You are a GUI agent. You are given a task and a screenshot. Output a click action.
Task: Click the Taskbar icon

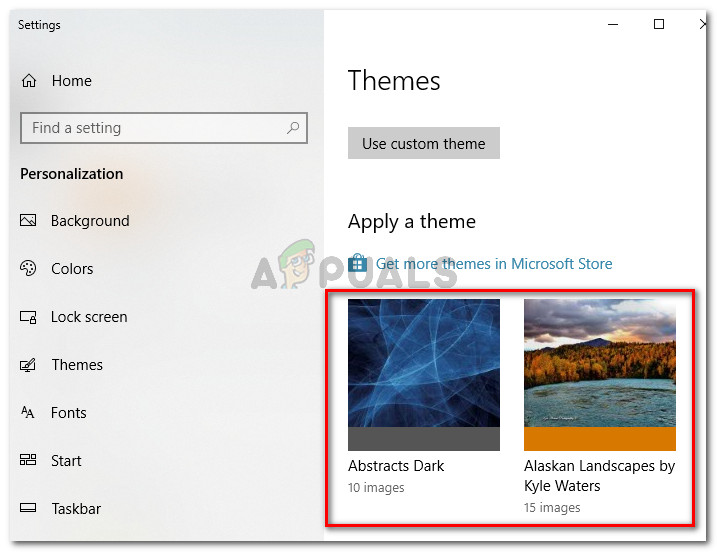pos(28,508)
